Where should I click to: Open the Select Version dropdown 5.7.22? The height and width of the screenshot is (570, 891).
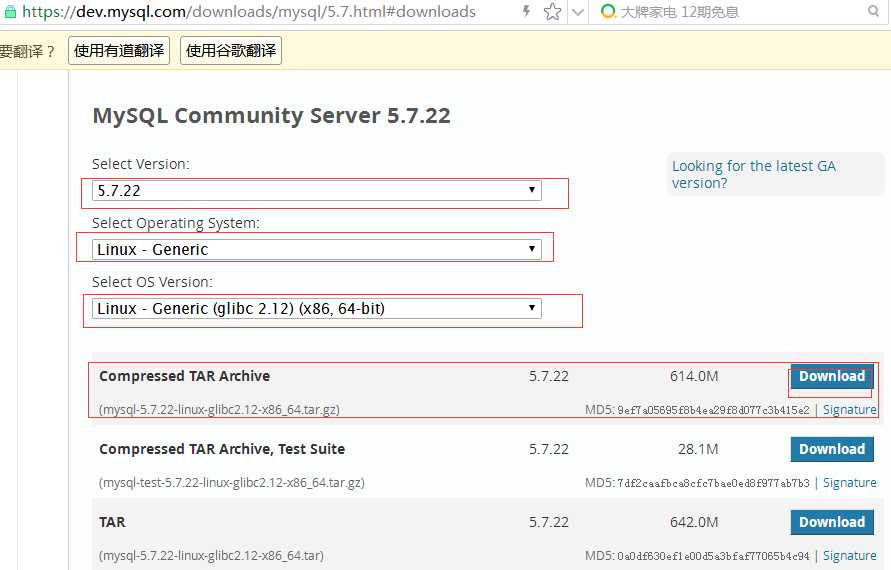pos(317,190)
